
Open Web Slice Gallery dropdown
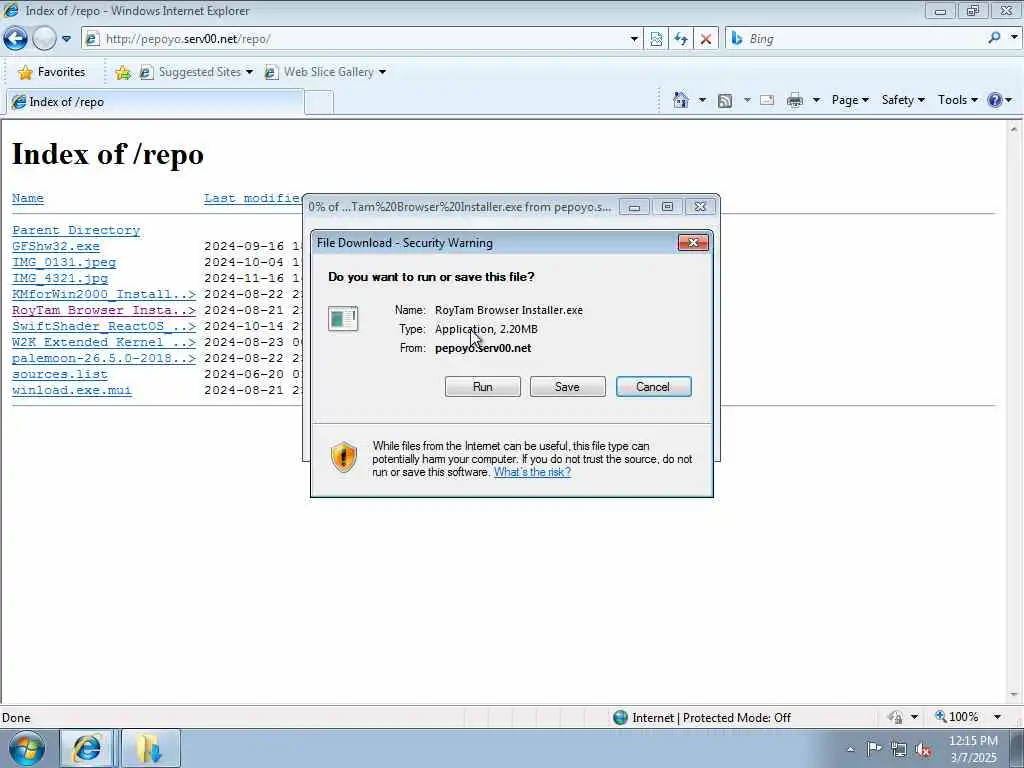point(325,72)
